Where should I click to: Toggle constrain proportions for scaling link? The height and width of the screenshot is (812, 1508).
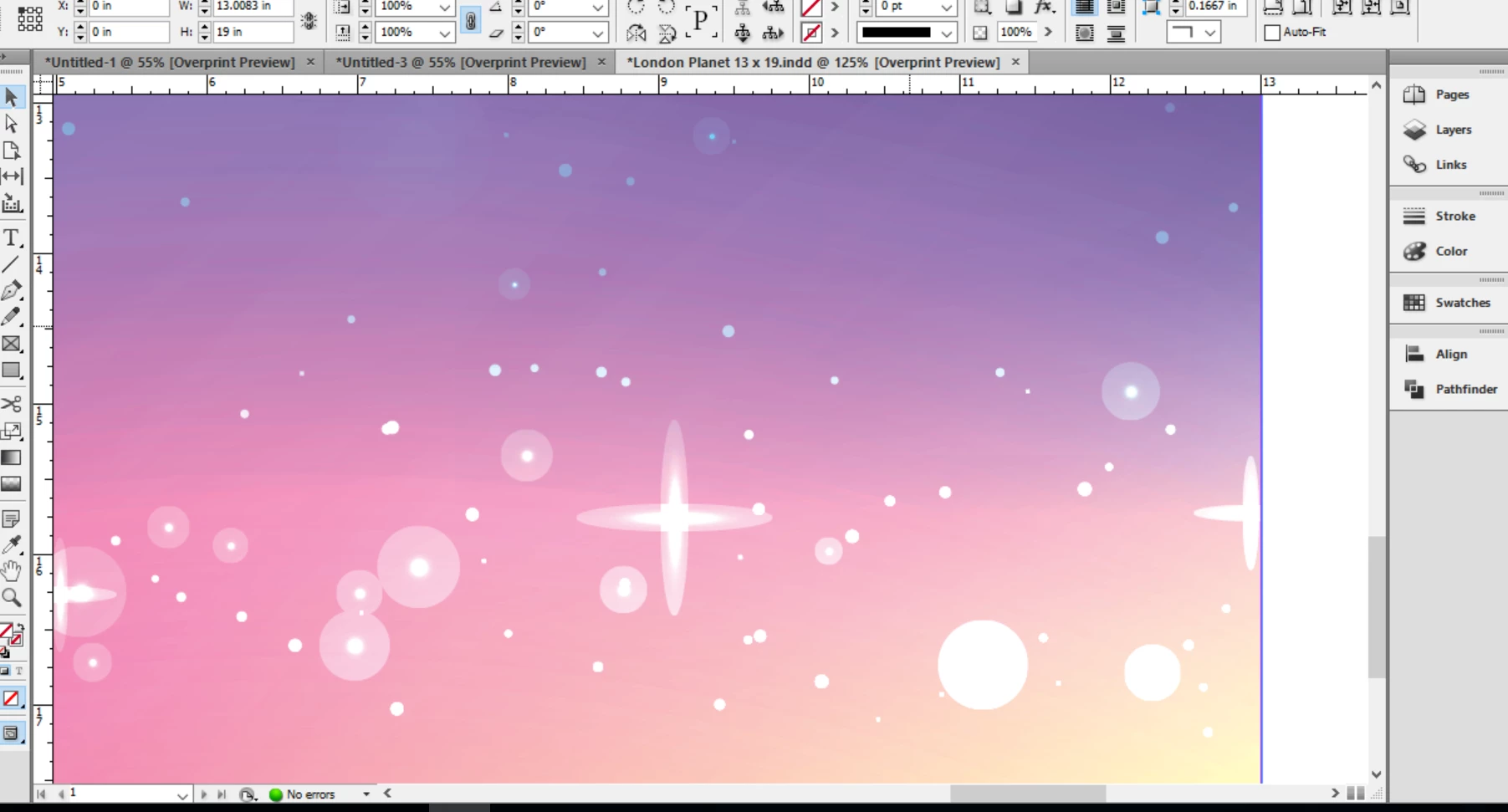click(x=471, y=20)
